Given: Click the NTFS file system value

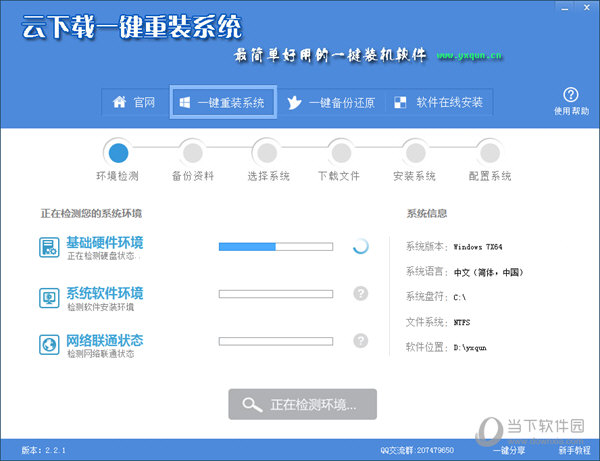Looking at the screenshot, I should 462,323.
